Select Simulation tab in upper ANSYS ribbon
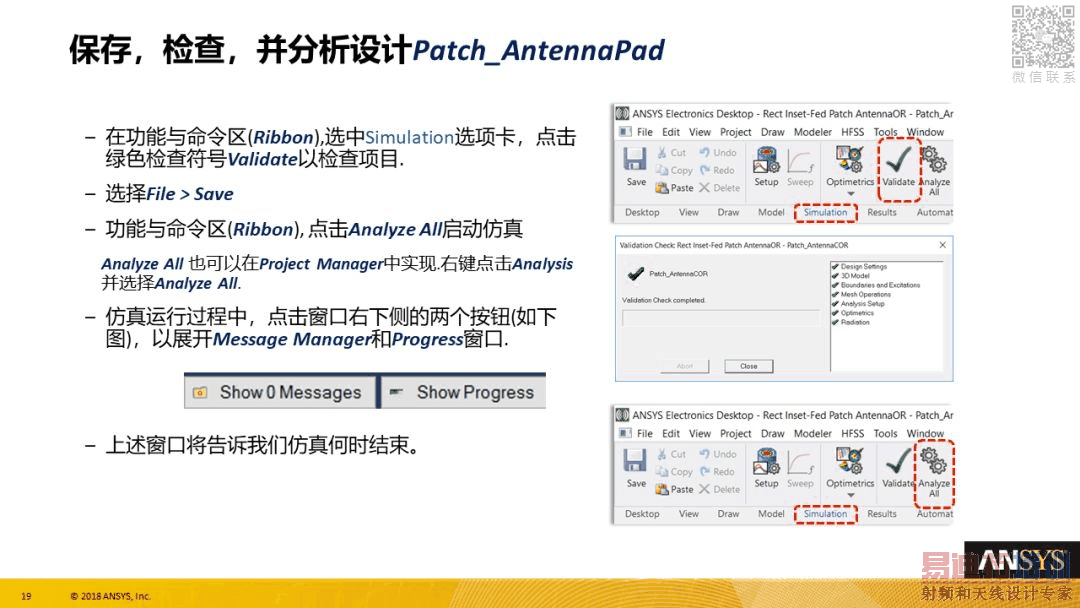The height and width of the screenshot is (608, 1080). (x=825, y=212)
